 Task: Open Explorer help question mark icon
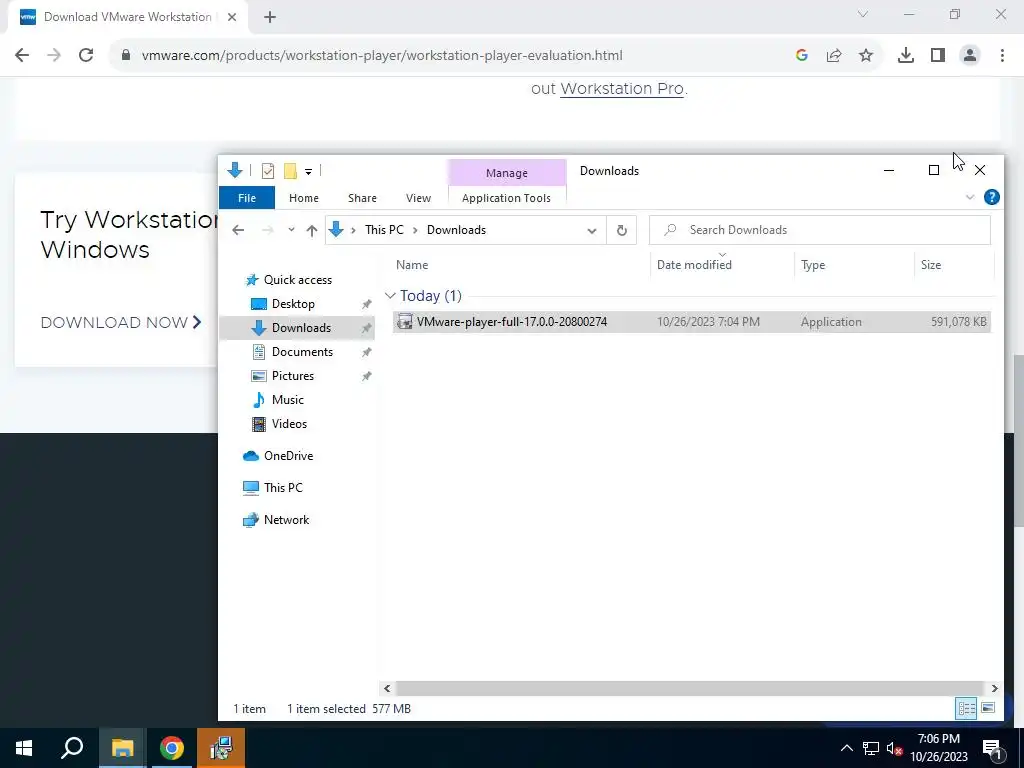[991, 197]
